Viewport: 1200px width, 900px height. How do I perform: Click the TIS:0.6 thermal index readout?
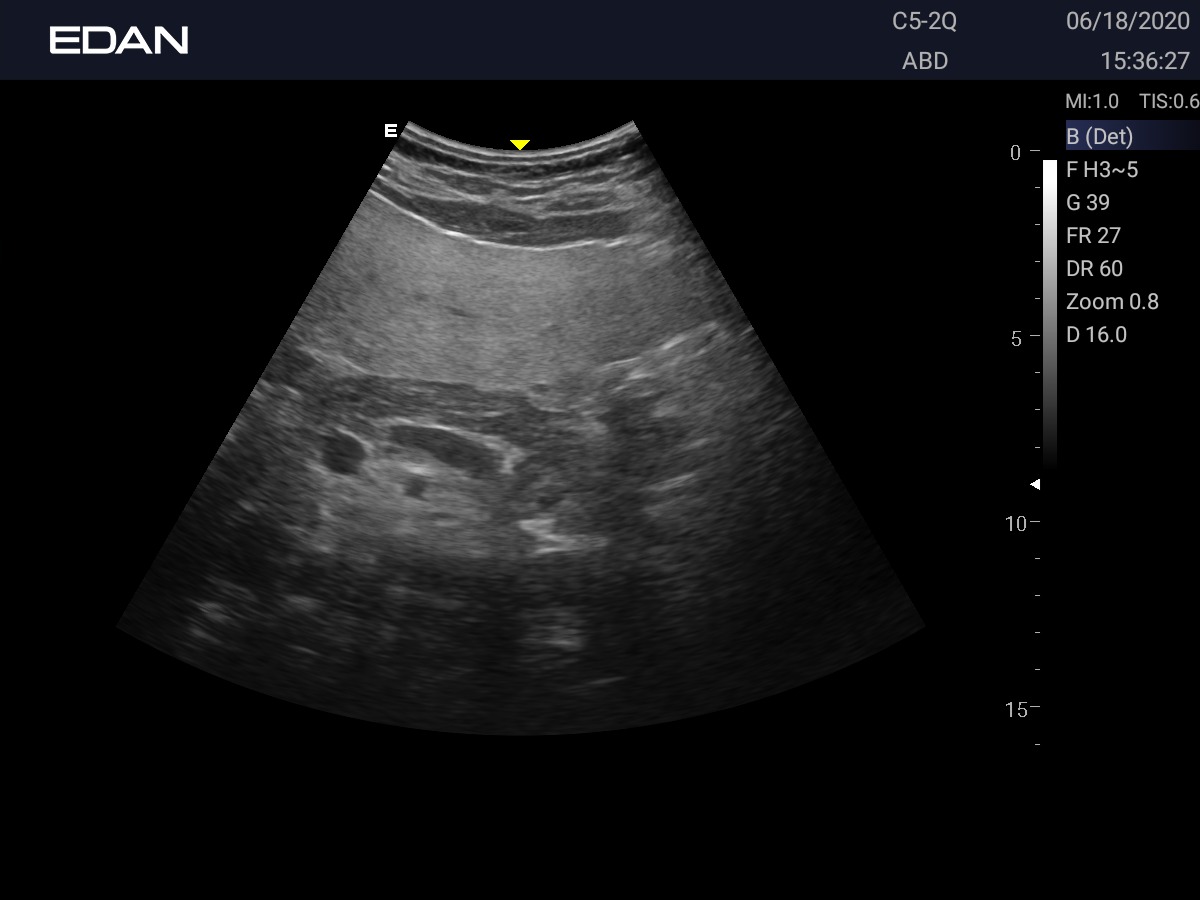pyautogui.click(x=1168, y=101)
